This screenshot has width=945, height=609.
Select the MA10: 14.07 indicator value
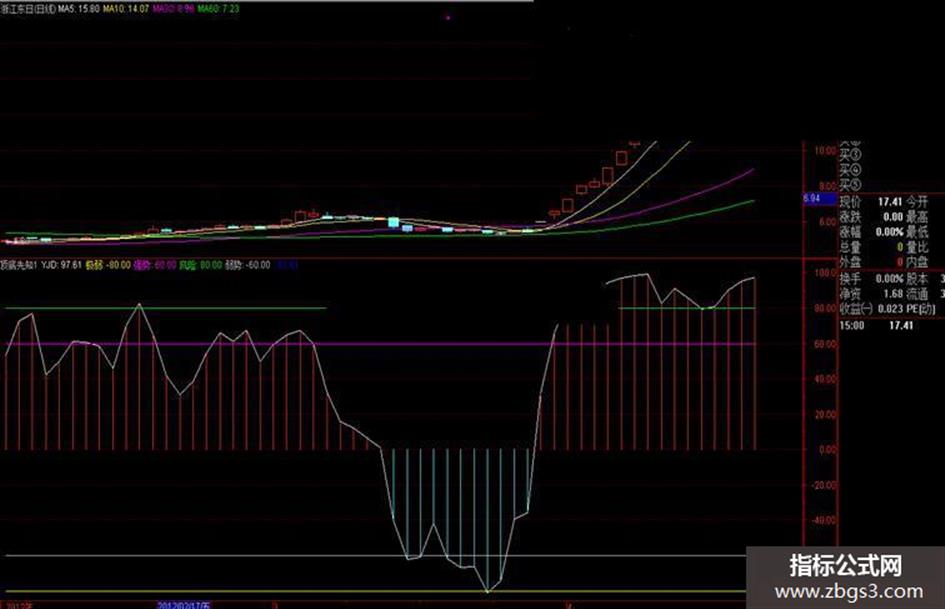pyautogui.click(x=126, y=9)
